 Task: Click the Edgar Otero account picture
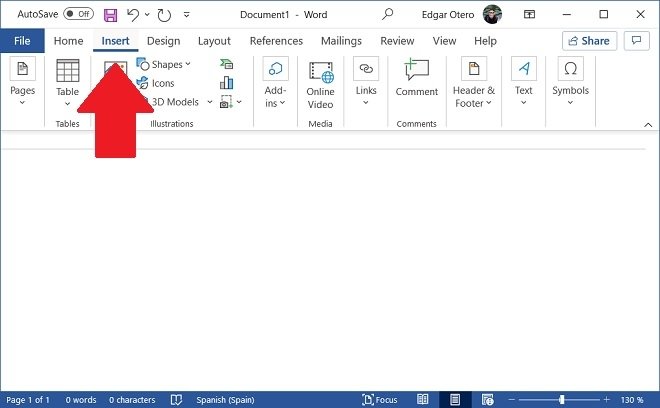492,15
